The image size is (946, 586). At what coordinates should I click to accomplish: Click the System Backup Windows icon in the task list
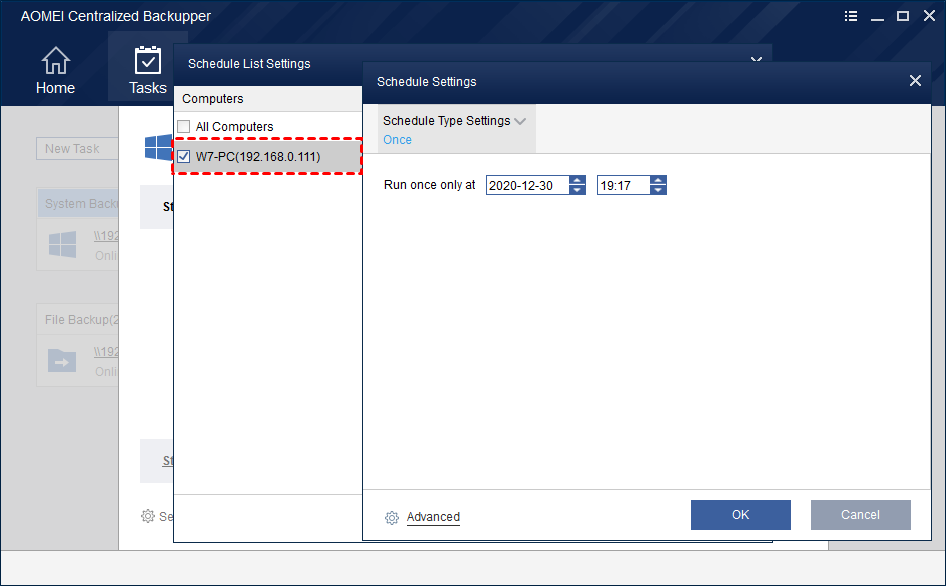tap(63, 244)
